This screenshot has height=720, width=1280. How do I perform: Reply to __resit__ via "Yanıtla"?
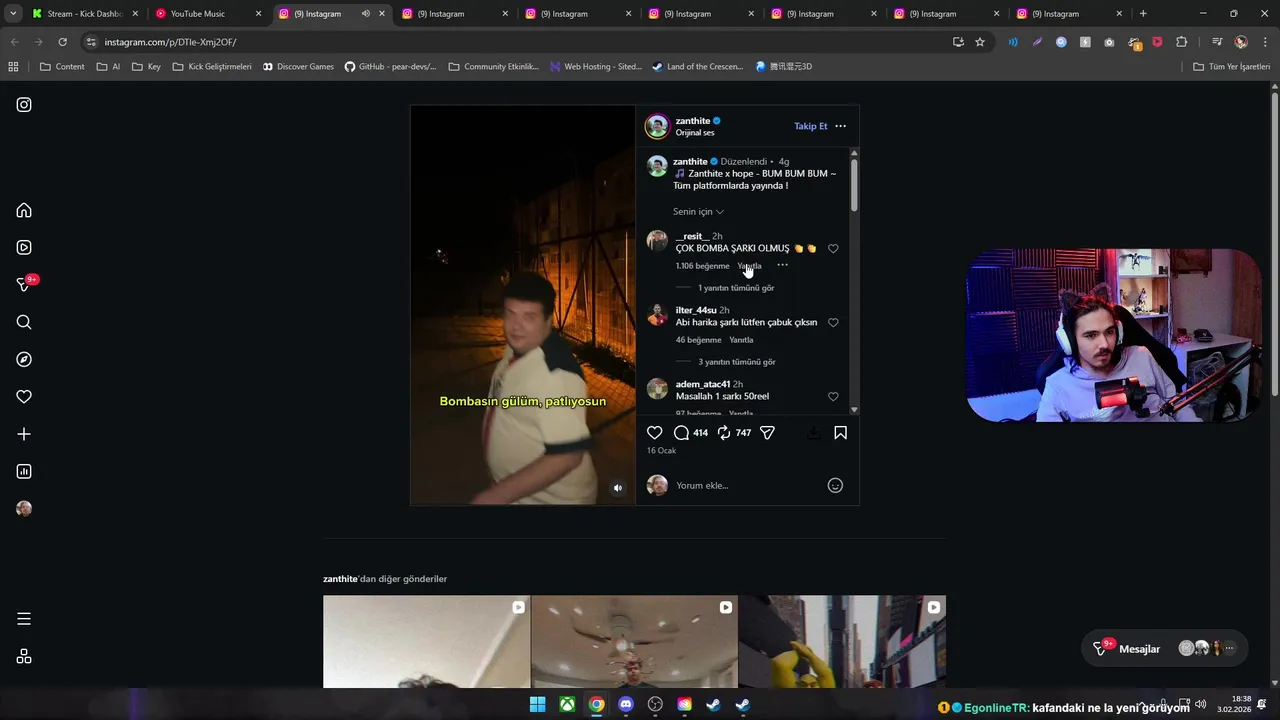[749, 266]
